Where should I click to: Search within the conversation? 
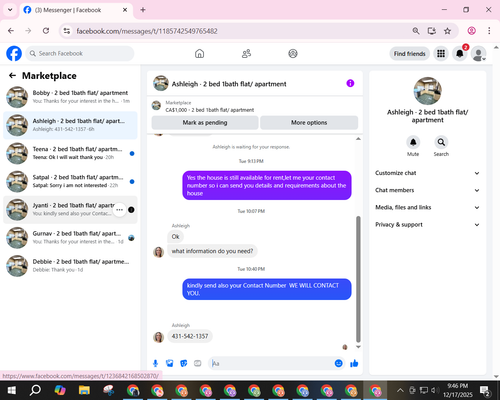(441, 142)
